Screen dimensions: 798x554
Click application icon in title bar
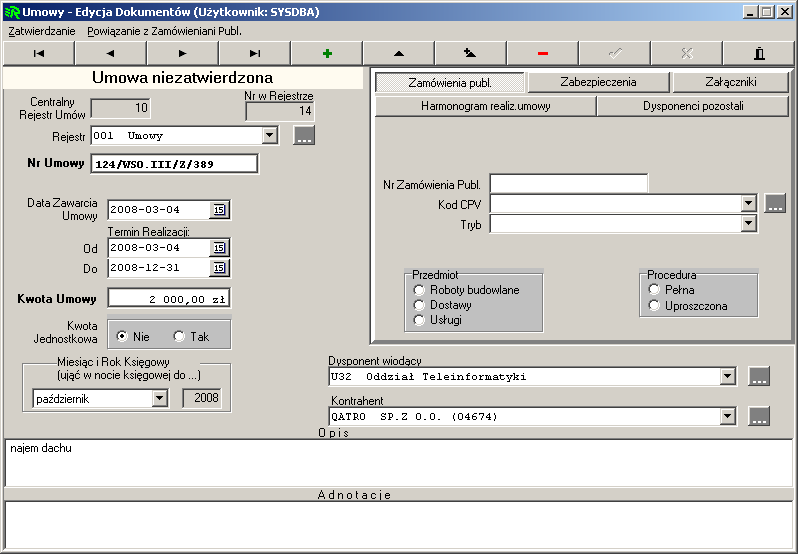[12, 12]
